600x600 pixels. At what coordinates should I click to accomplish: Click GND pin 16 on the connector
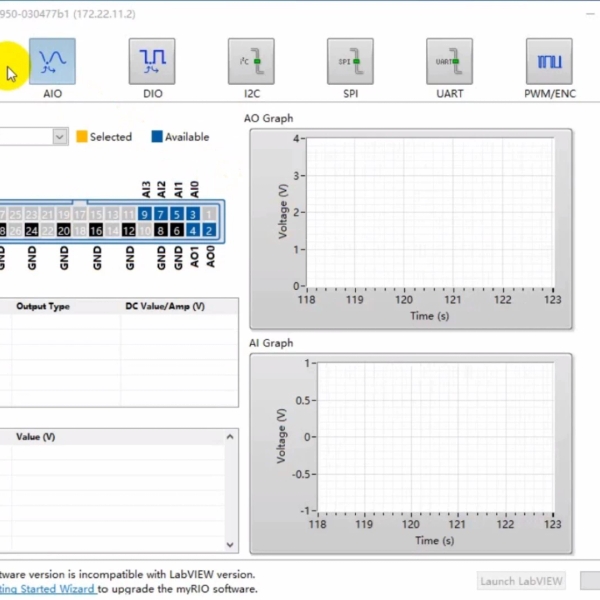pyautogui.click(x=96, y=230)
